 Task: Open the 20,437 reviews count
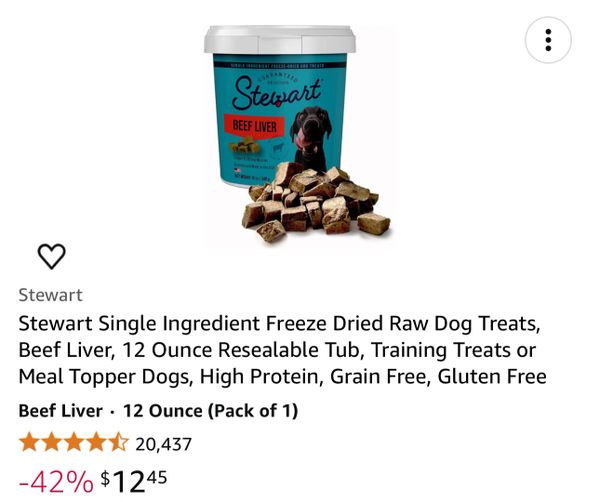click(163, 444)
